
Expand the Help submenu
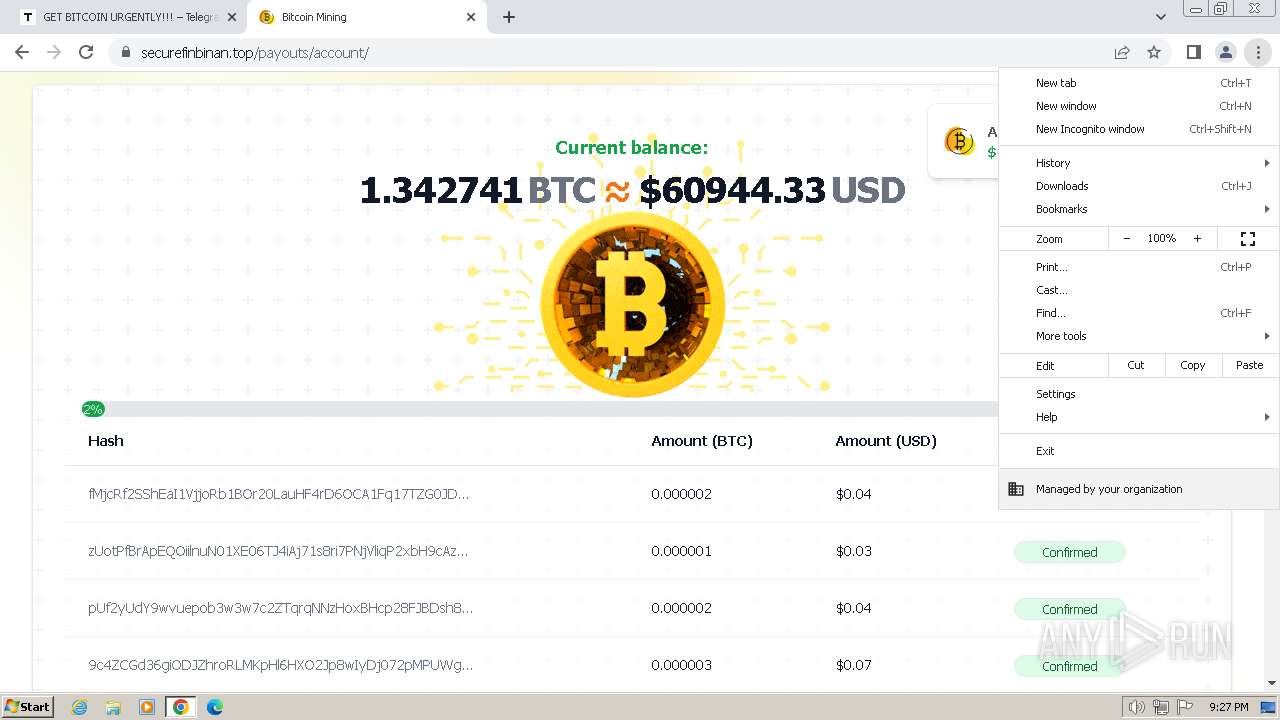tap(1138, 417)
